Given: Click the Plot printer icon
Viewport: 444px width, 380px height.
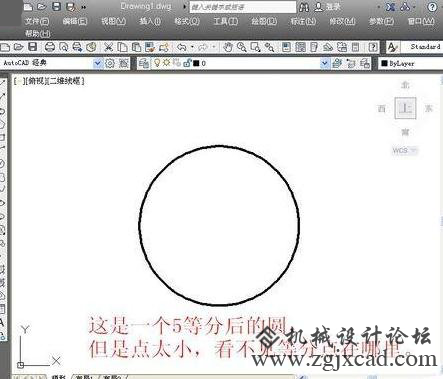Looking at the screenshot, I should pos(50,47).
